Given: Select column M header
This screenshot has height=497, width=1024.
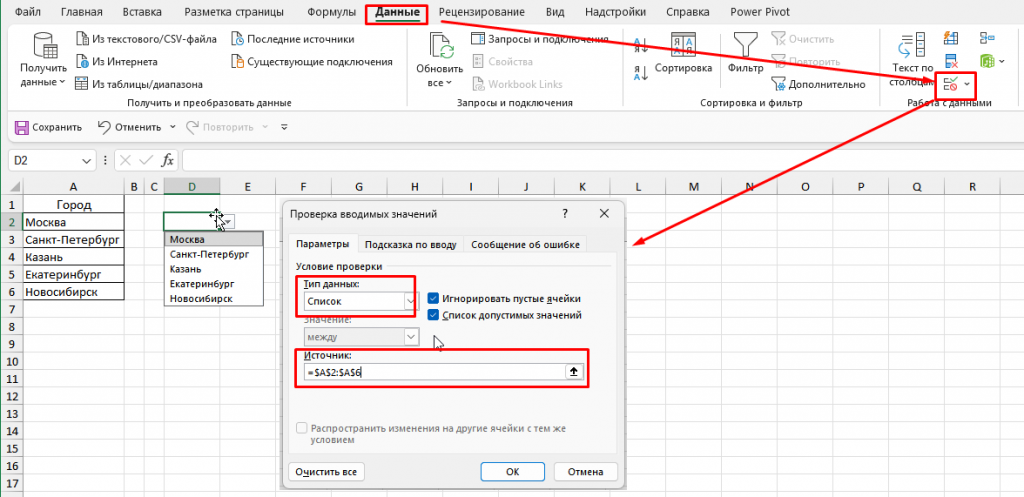Looking at the screenshot, I should point(694,187).
